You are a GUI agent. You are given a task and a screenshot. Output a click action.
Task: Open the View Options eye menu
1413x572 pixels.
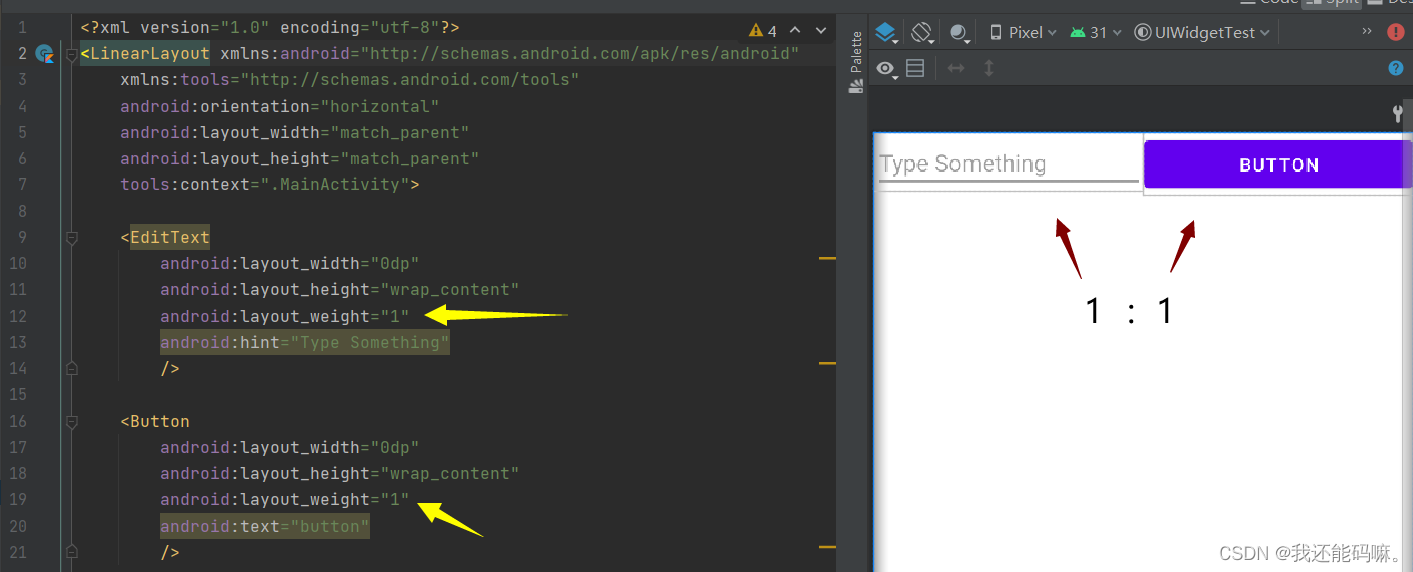click(887, 68)
